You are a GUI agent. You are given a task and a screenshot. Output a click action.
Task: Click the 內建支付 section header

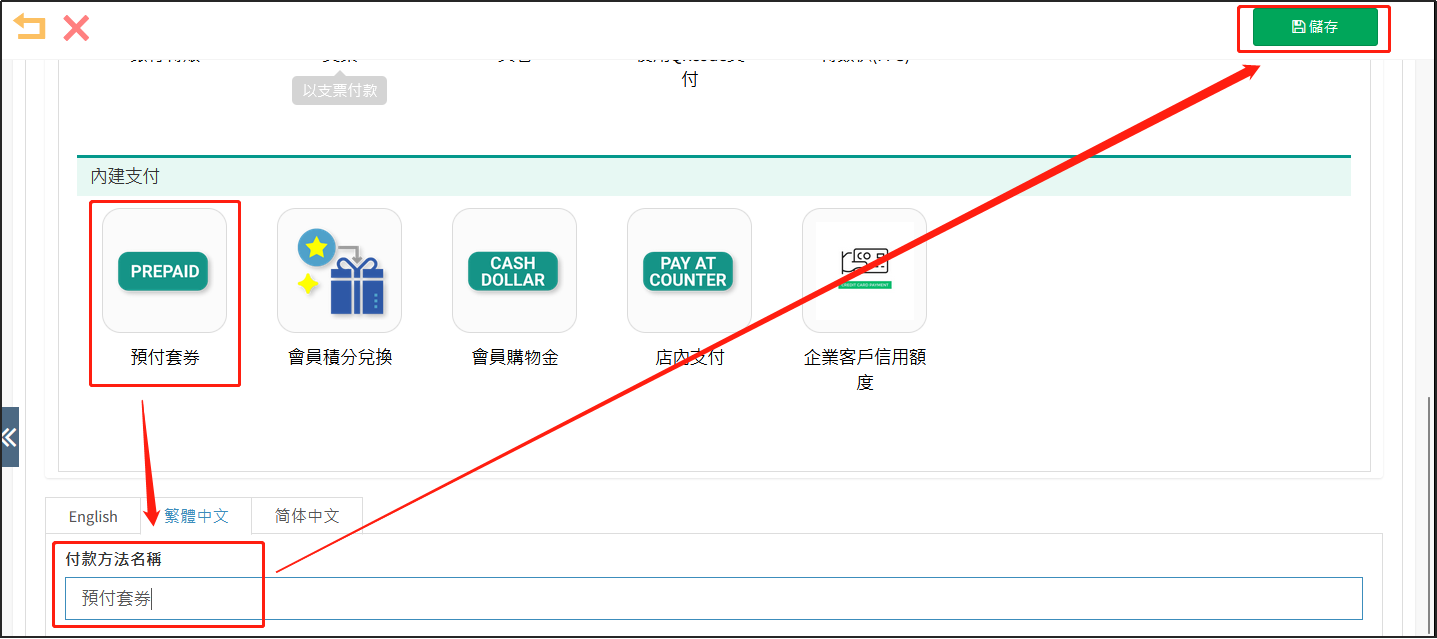click(x=125, y=176)
